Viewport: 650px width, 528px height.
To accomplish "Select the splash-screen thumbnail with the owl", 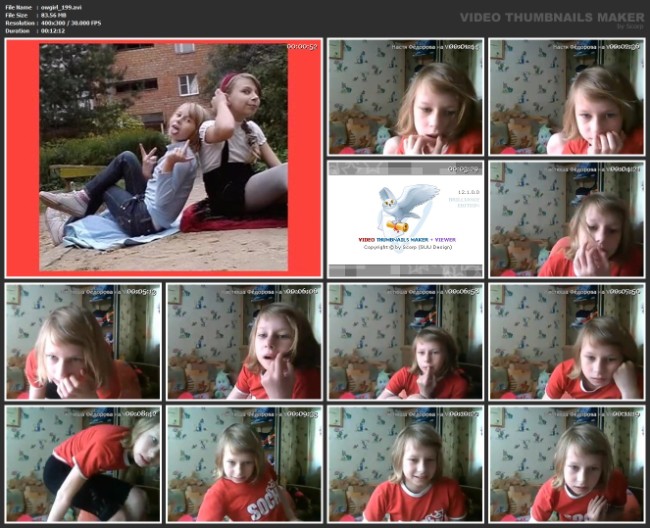I will 405,218.
